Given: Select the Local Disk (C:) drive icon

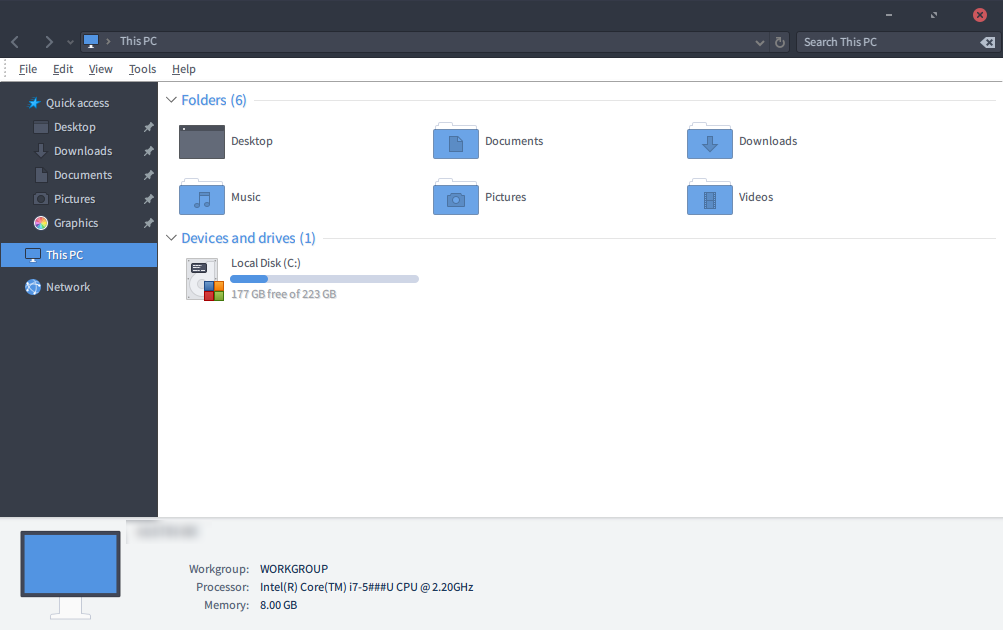Looking at the screenshot, I should [x=204, y=279].
